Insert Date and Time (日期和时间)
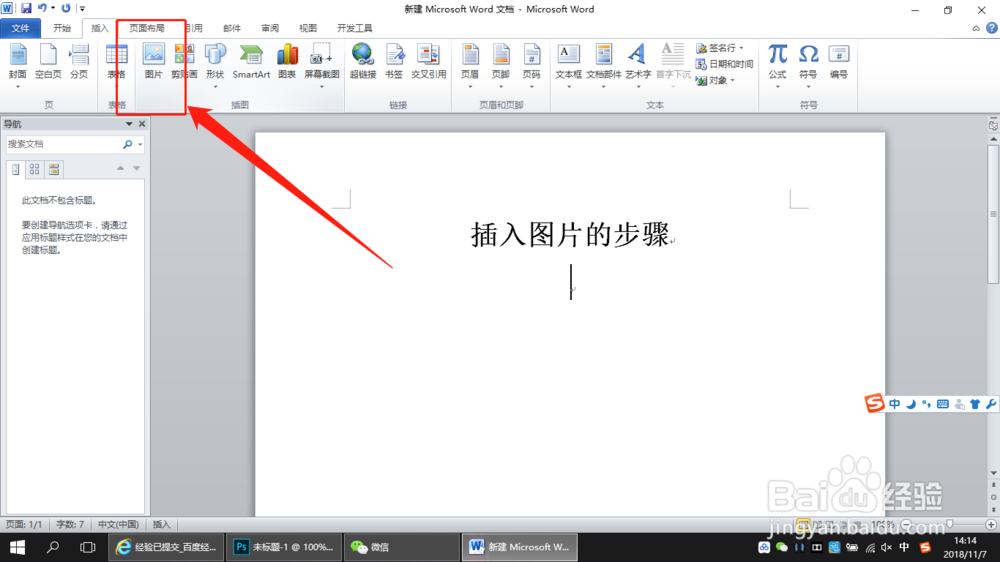Screen dimensions: 1000x562 (724, 64)
